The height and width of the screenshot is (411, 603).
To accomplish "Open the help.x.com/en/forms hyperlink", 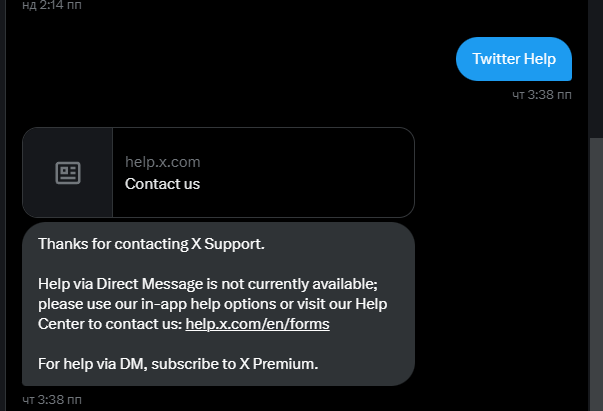I will point(257,324).
